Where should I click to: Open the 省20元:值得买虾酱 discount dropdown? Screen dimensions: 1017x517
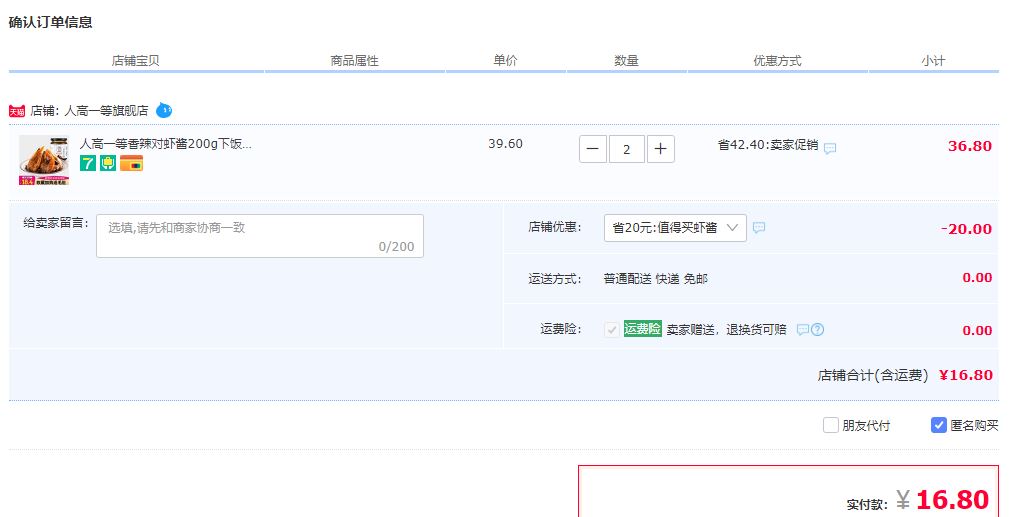click(x=675, y=228)
